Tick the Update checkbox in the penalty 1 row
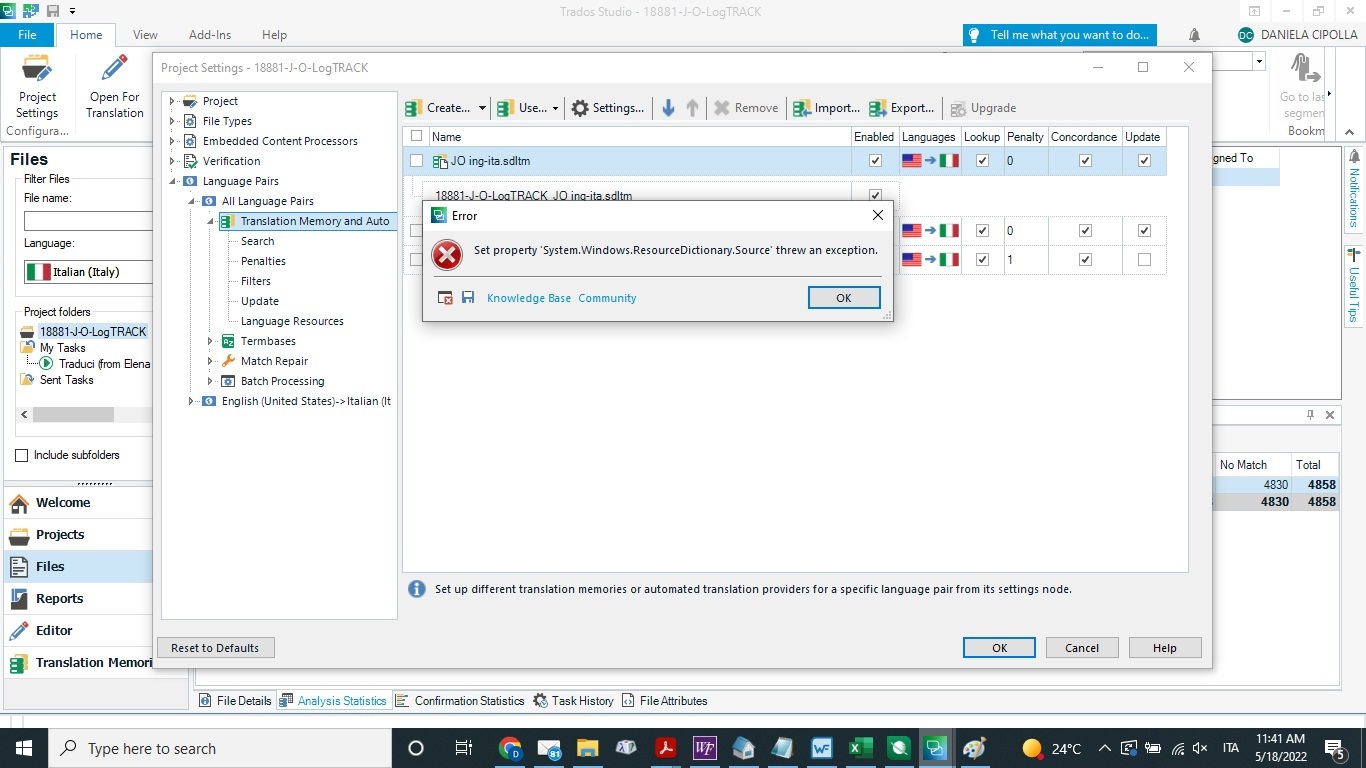This screenshot has height=768, width=1366. pos(1144,260)
